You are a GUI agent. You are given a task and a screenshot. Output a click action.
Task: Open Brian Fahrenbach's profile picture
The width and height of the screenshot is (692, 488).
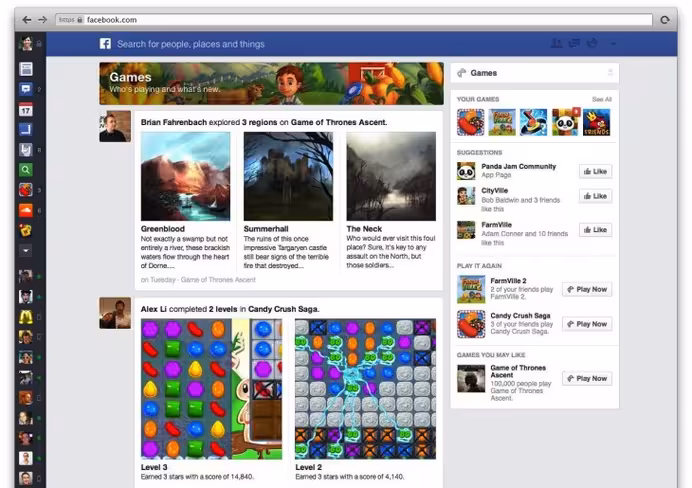pyautogui.click(x=115, y=126)
